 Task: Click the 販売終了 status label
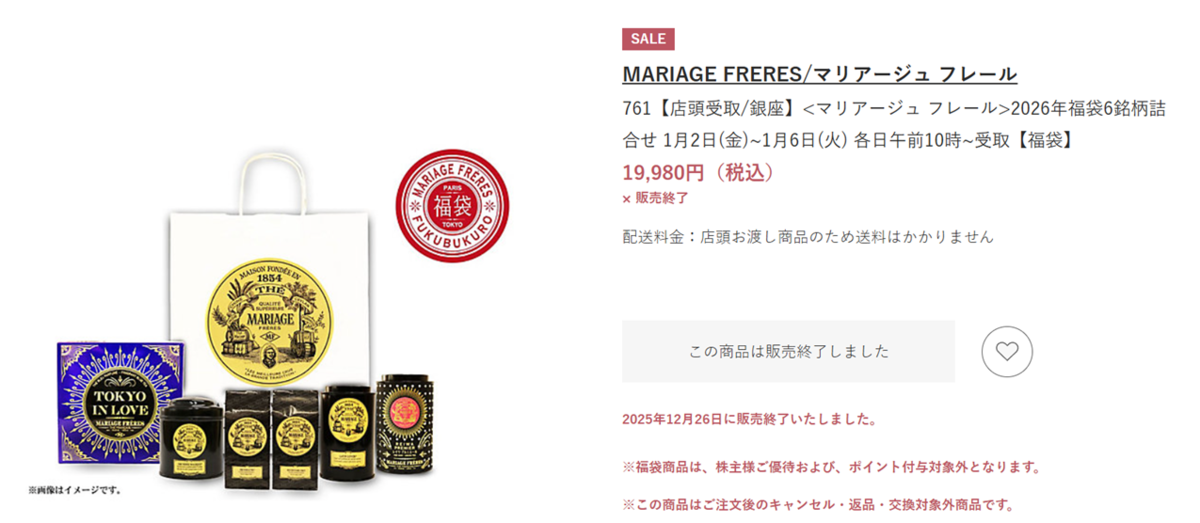point(655,198)
